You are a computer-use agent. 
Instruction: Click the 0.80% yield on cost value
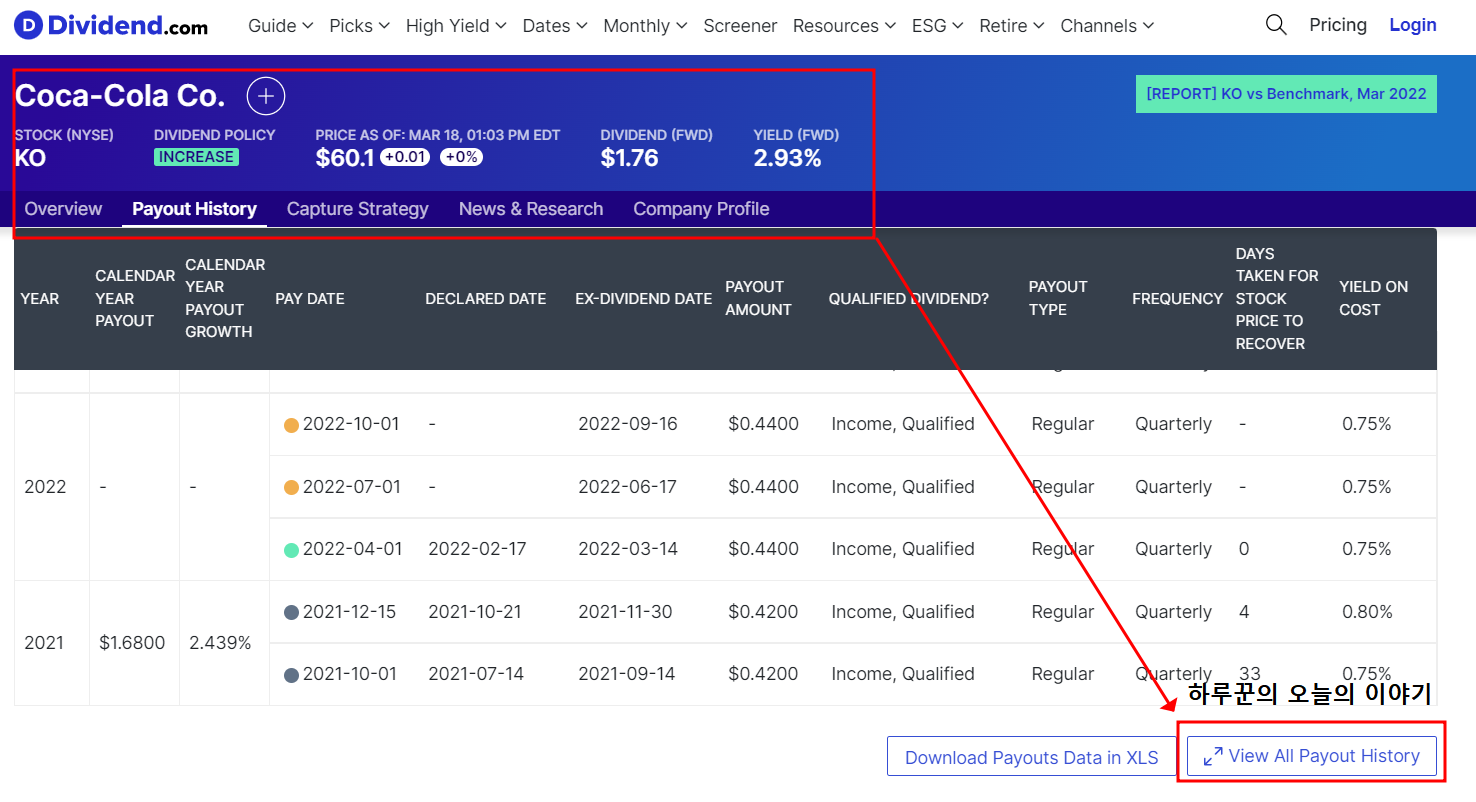pos(1367,612)
